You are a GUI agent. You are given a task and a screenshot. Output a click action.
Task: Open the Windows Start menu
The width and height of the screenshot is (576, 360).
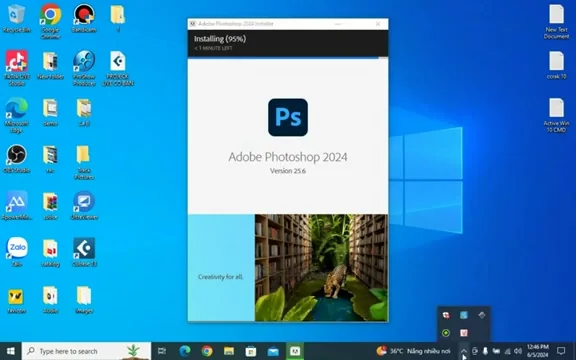click(11, 351)
